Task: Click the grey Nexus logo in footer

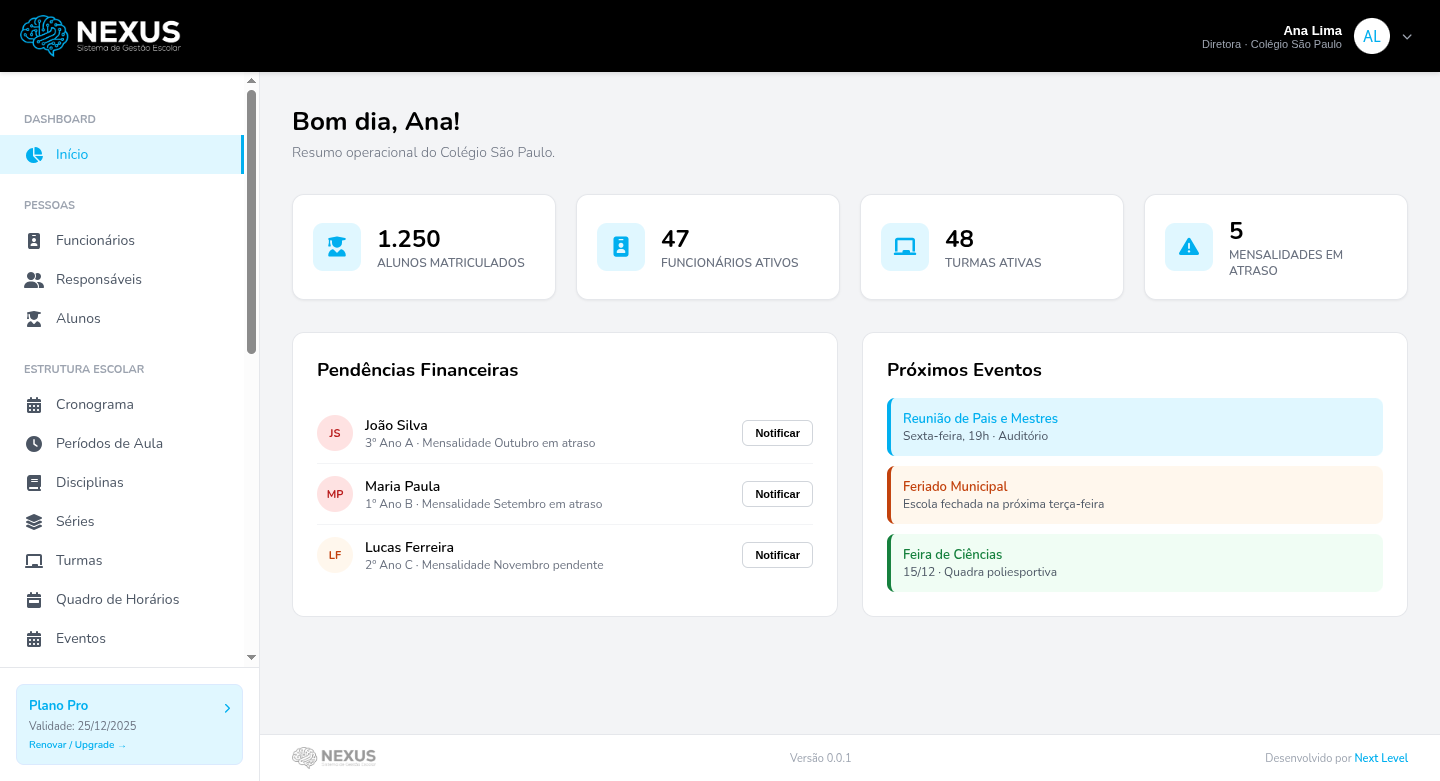Action: (334, 757)
